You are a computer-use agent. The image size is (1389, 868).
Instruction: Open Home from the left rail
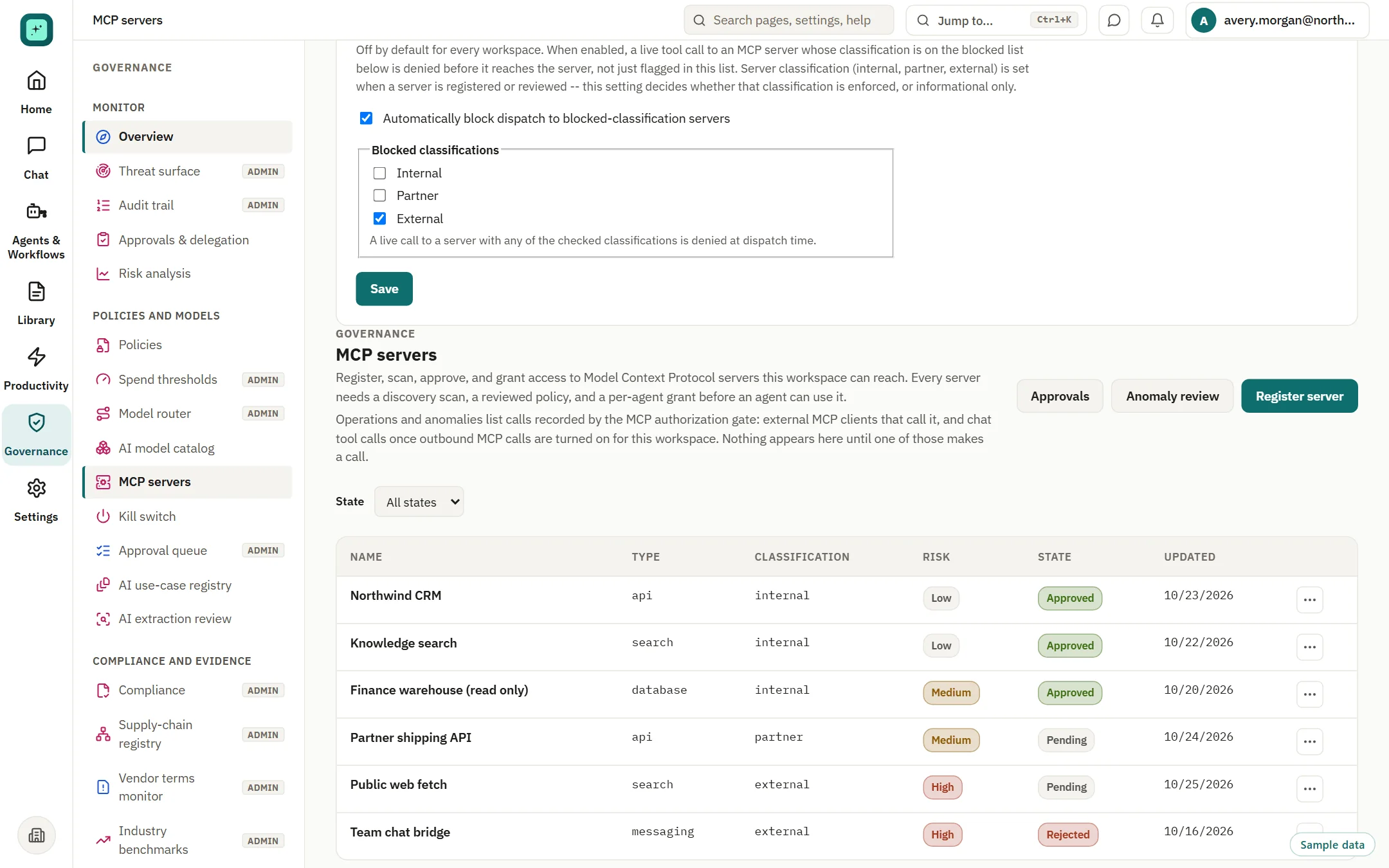tap(36, 92)
